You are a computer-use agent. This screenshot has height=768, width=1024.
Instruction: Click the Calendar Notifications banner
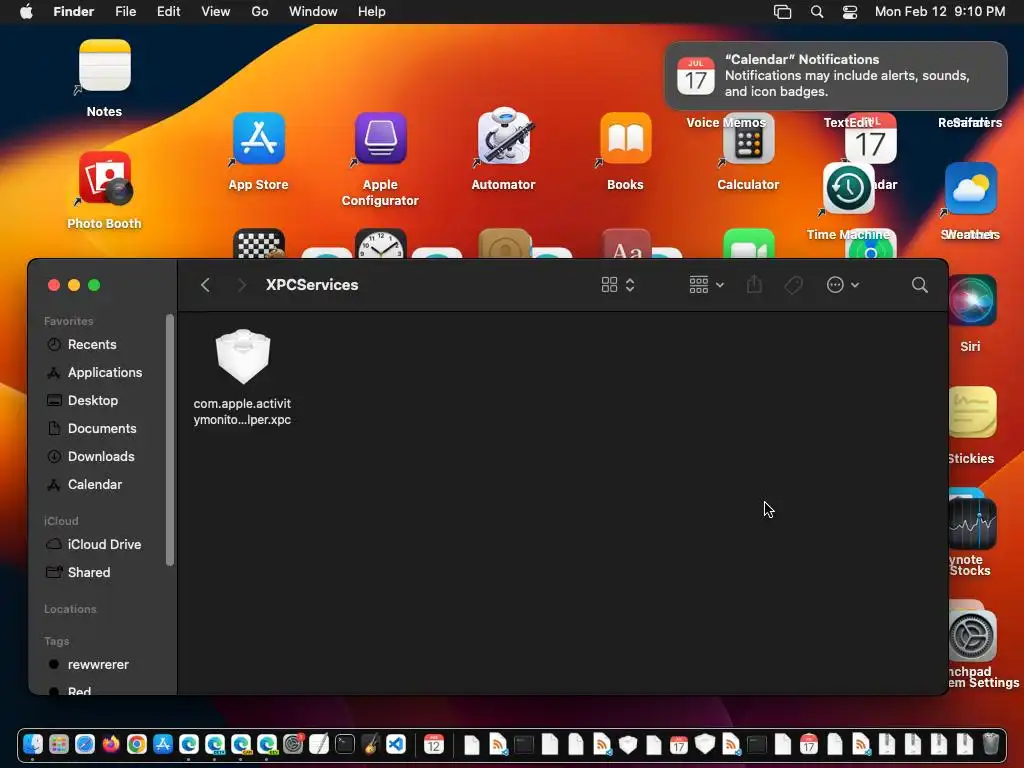coord(835,76)
